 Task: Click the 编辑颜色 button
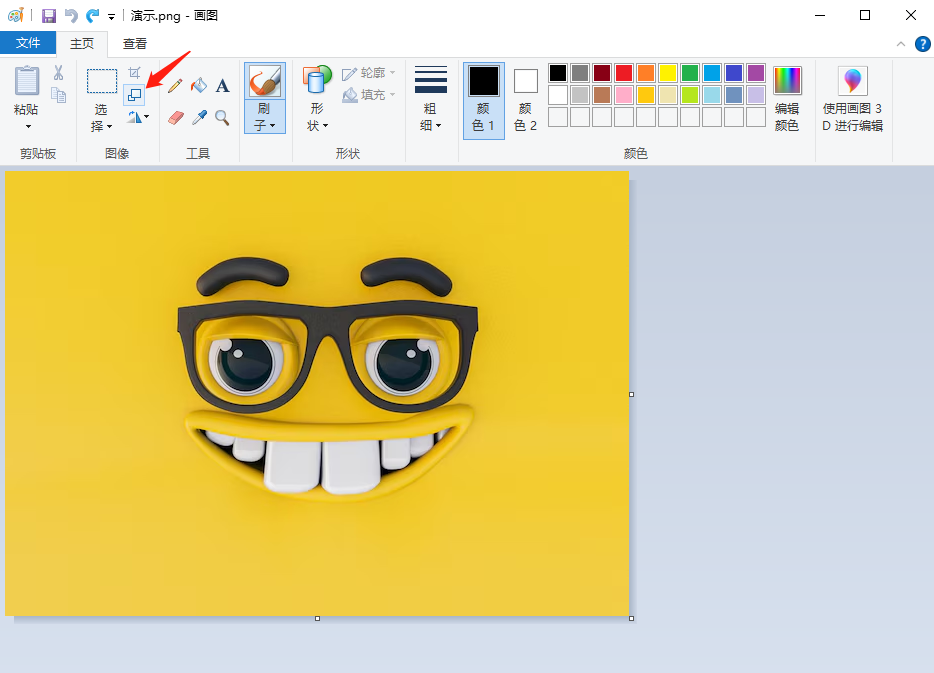tap(787, 101)
